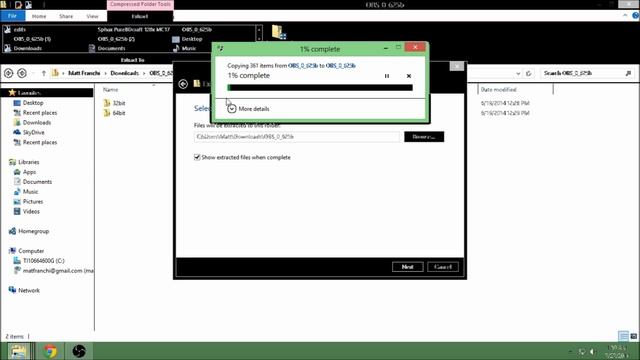The image size is (640, 360).
Task: Open source OBS_0_625b link in copy dialog
Action: pos(302,65)
